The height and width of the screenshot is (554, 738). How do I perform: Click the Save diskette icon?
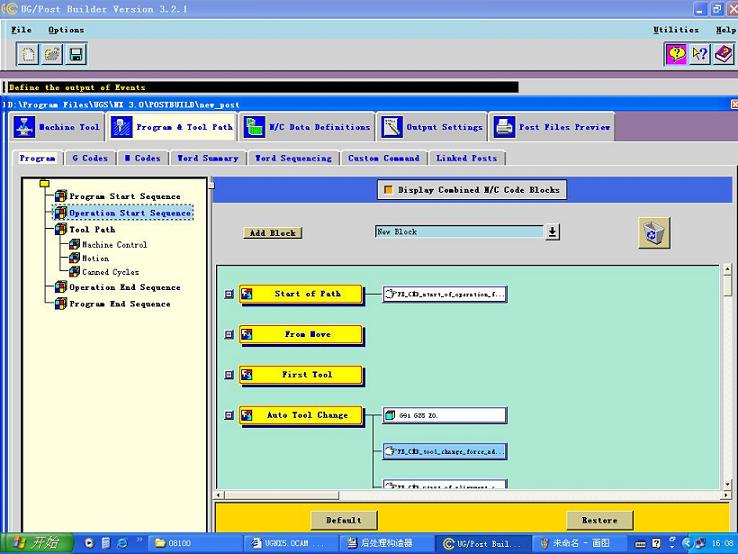(76, 55)
